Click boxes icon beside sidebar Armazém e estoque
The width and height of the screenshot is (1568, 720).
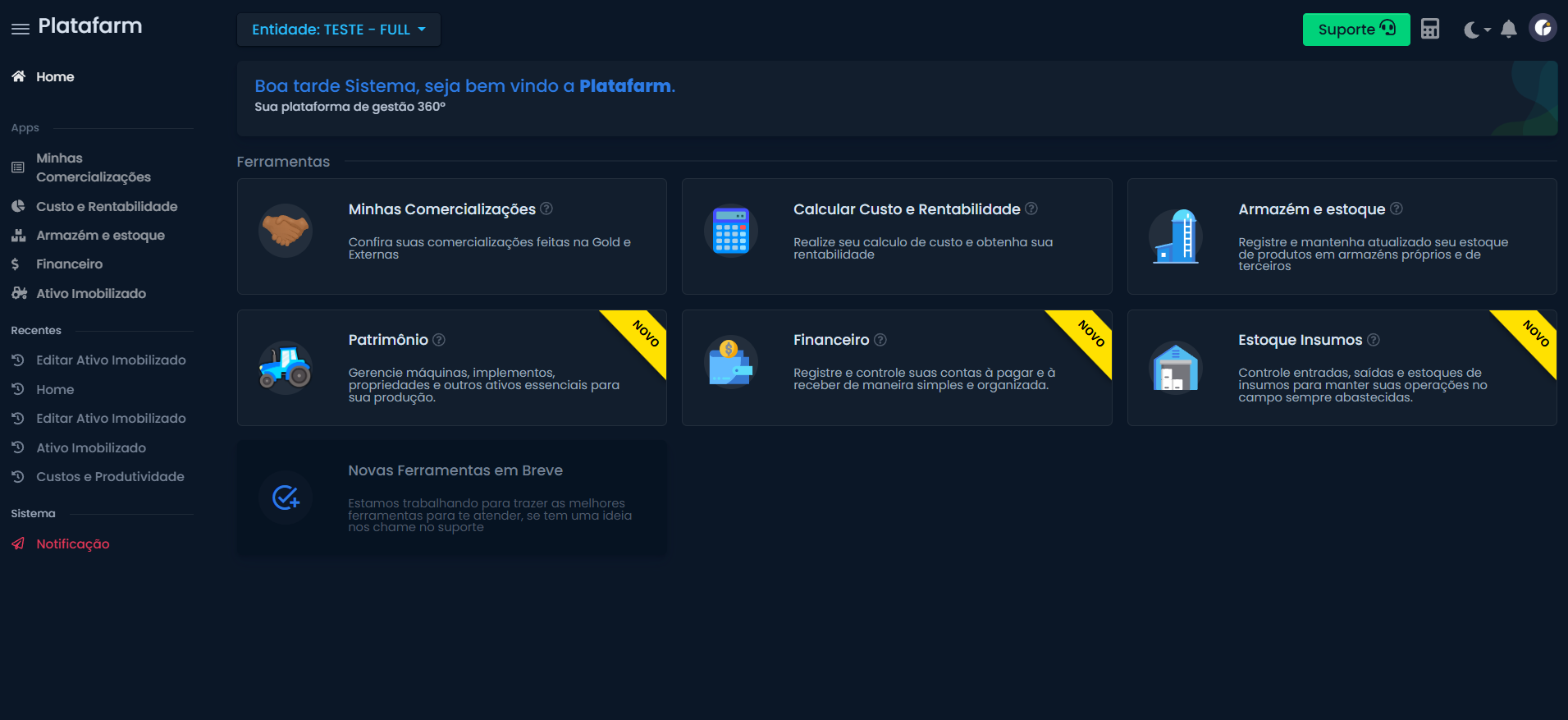coord(18,235)
